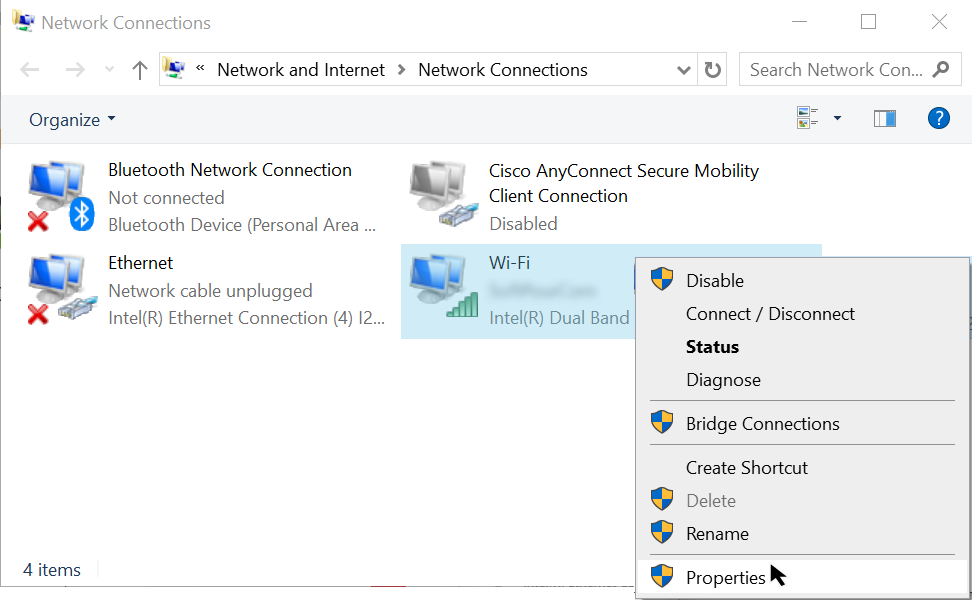This screenshot has height=600, width=972.
Task: Click the Intel(R) Dual Band device text
Action: (x=559, y=317)
